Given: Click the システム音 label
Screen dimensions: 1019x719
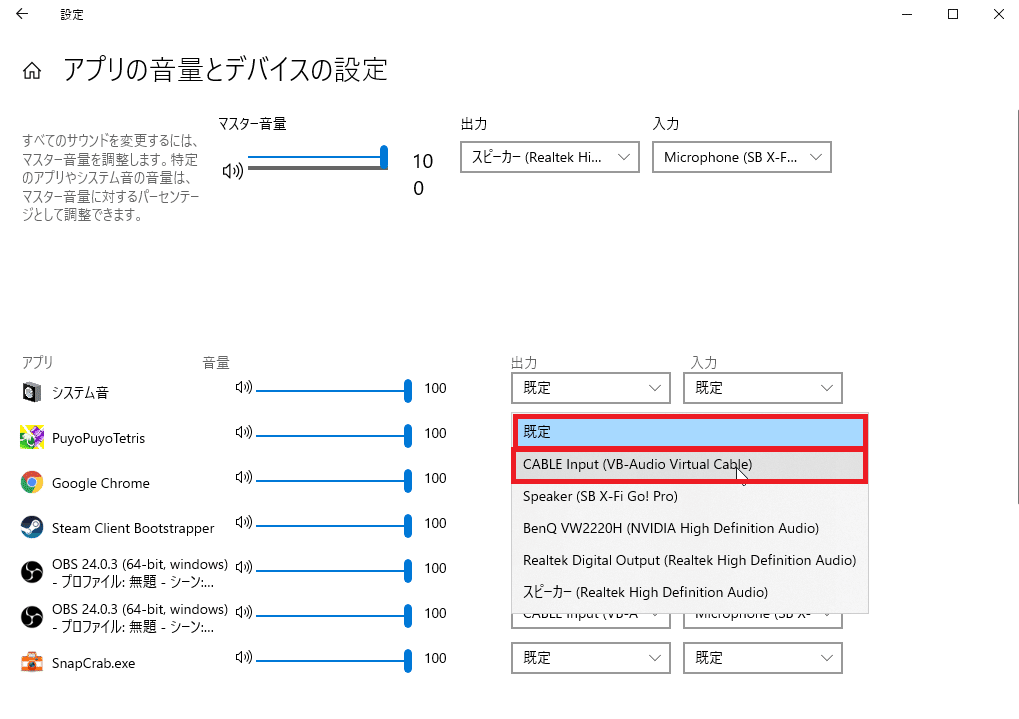Looking at the screenshot, I should [x=80, y=393].
